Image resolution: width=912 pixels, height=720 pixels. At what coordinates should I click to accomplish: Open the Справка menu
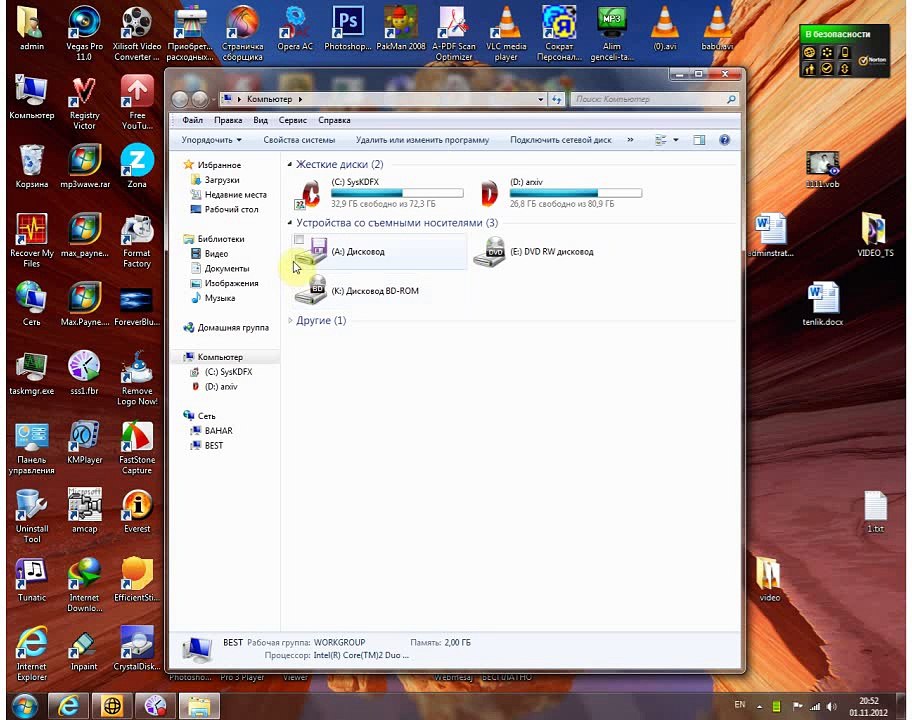click(x=334, y=120)
